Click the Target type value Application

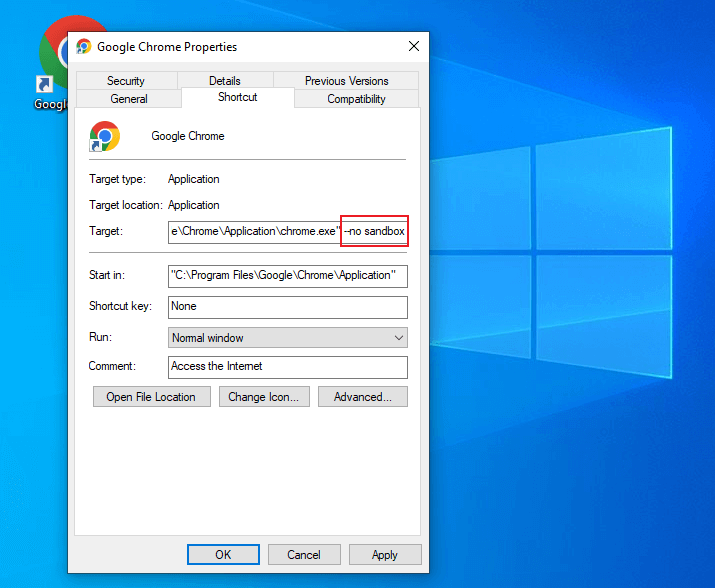pos(194,179)
